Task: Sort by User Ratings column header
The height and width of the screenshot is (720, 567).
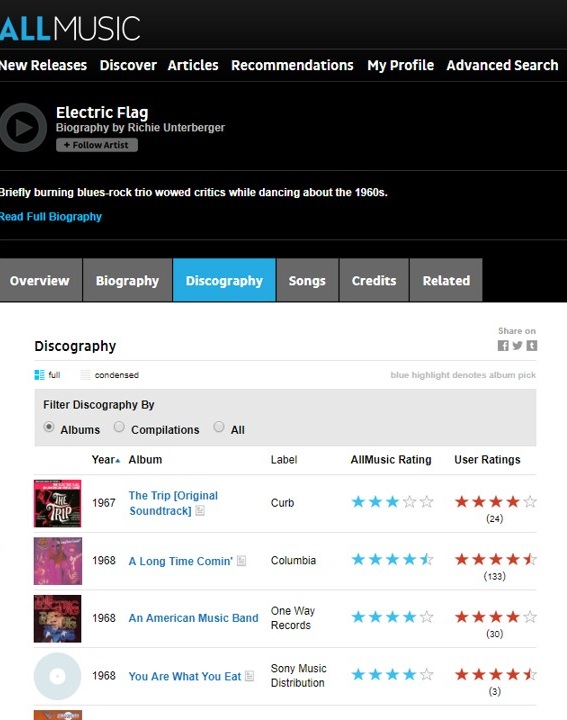Action: [487, 460]
